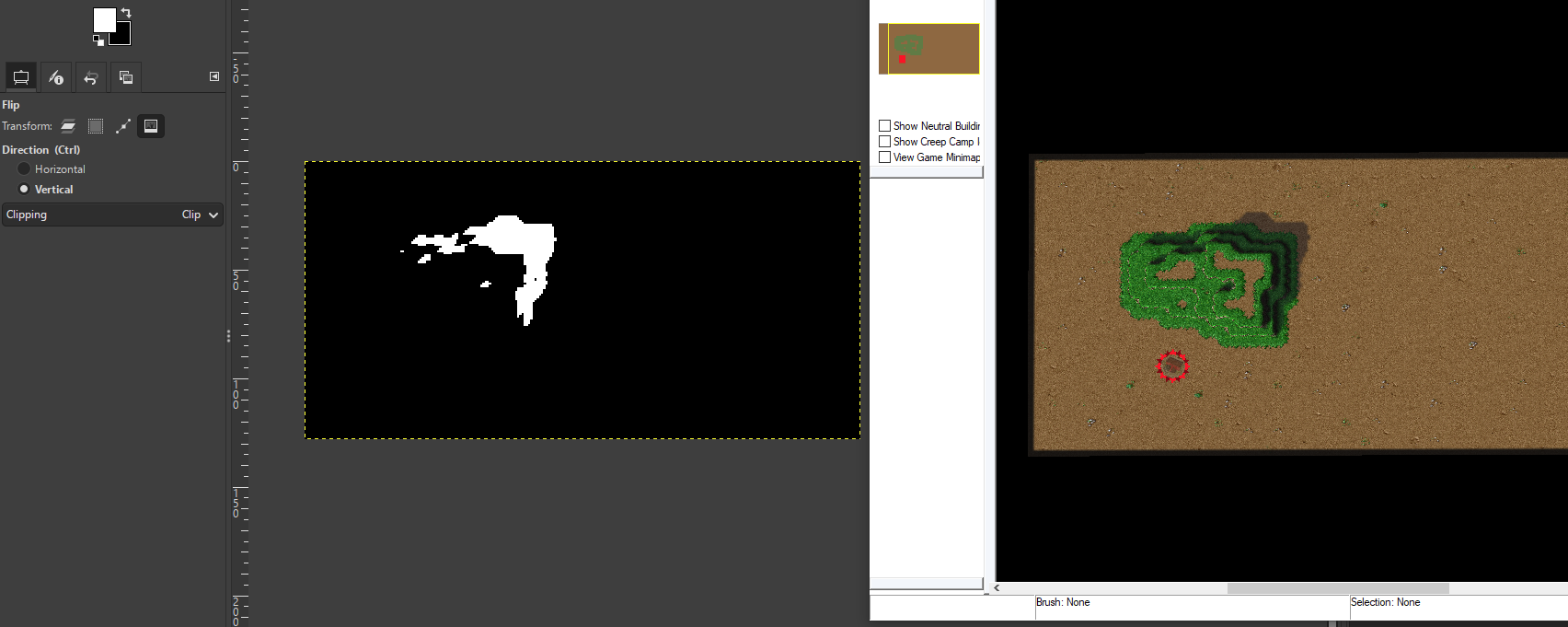Select Horizontal flip direction
The height and width of the screenshot is (627, 1568).
52,169
